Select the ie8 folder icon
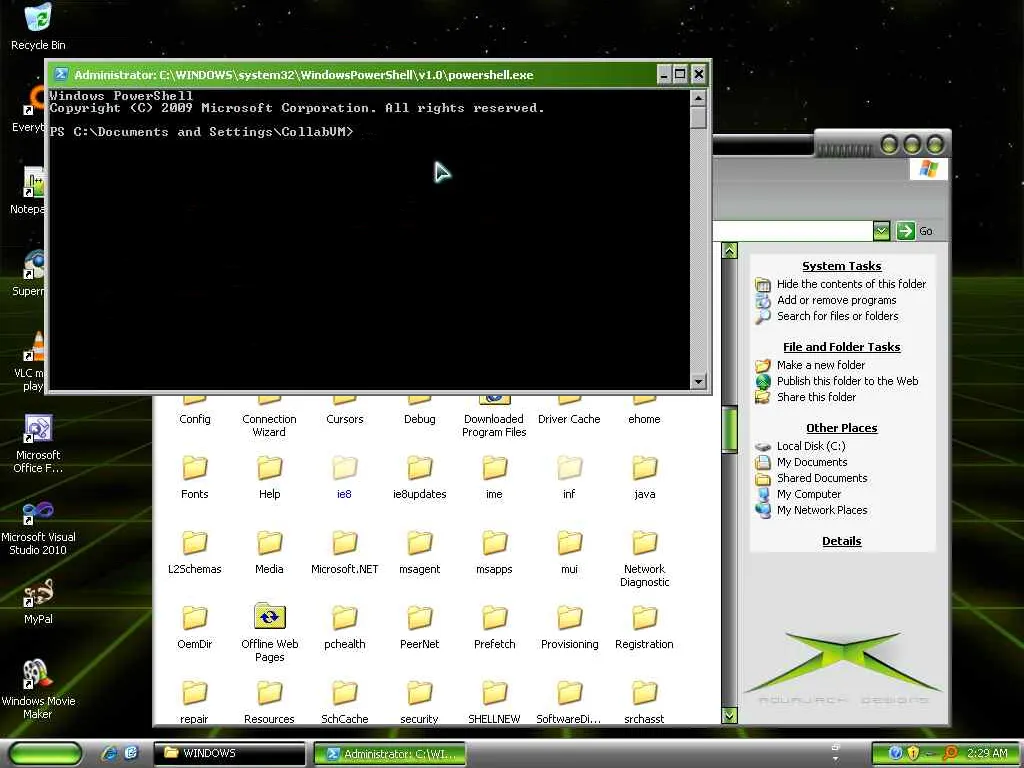 point(344,468)
